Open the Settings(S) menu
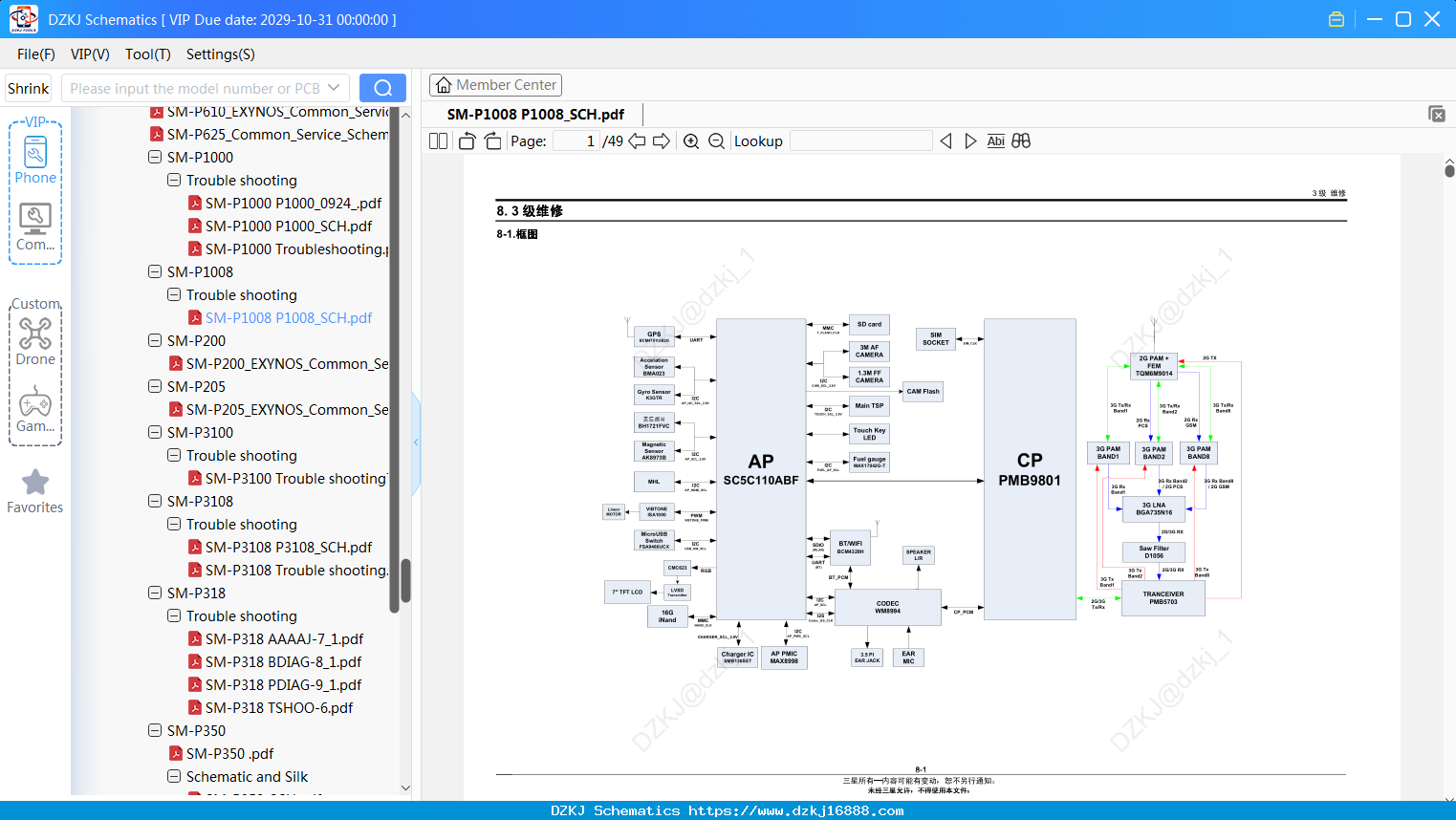 coord(221,54)
